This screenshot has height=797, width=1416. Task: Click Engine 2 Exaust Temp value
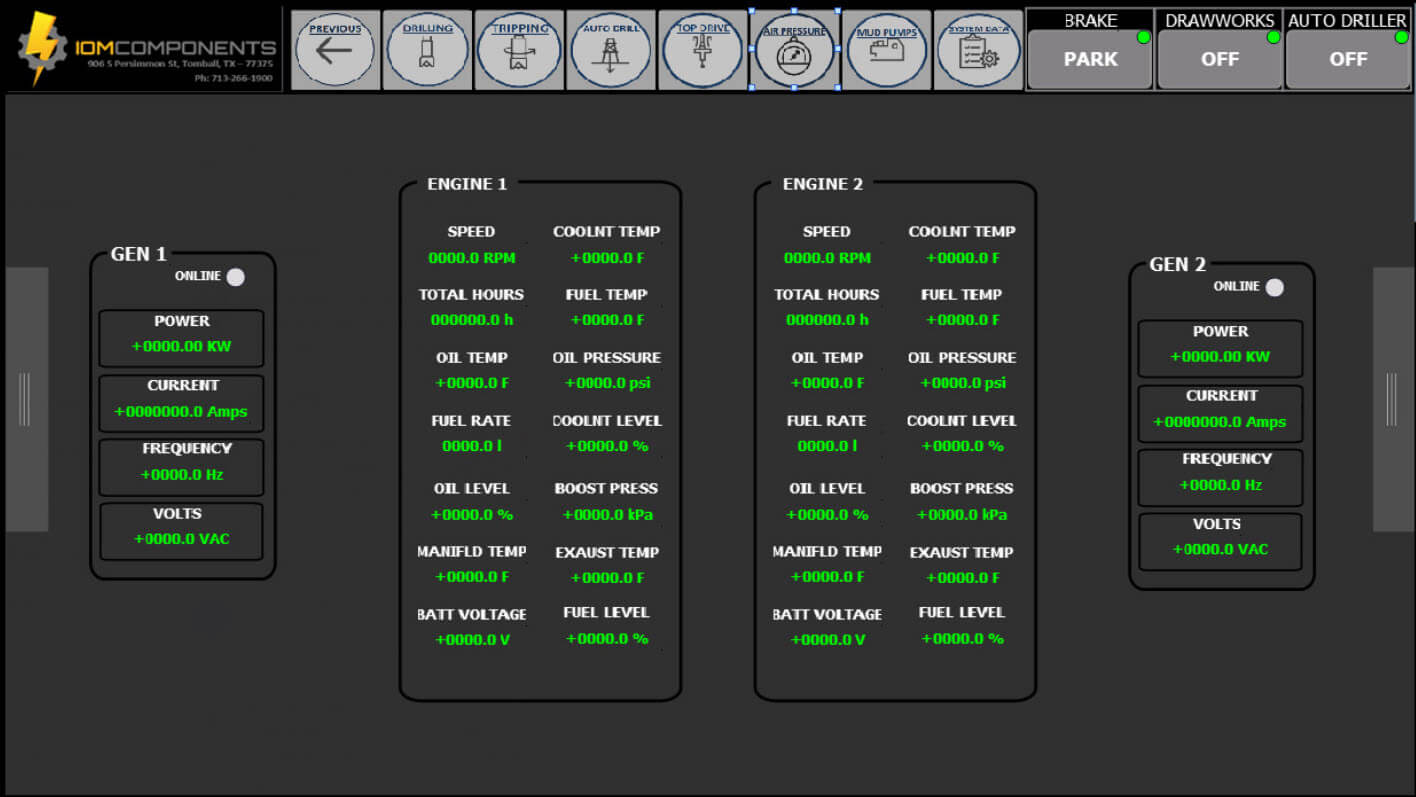tap(962, 578)
